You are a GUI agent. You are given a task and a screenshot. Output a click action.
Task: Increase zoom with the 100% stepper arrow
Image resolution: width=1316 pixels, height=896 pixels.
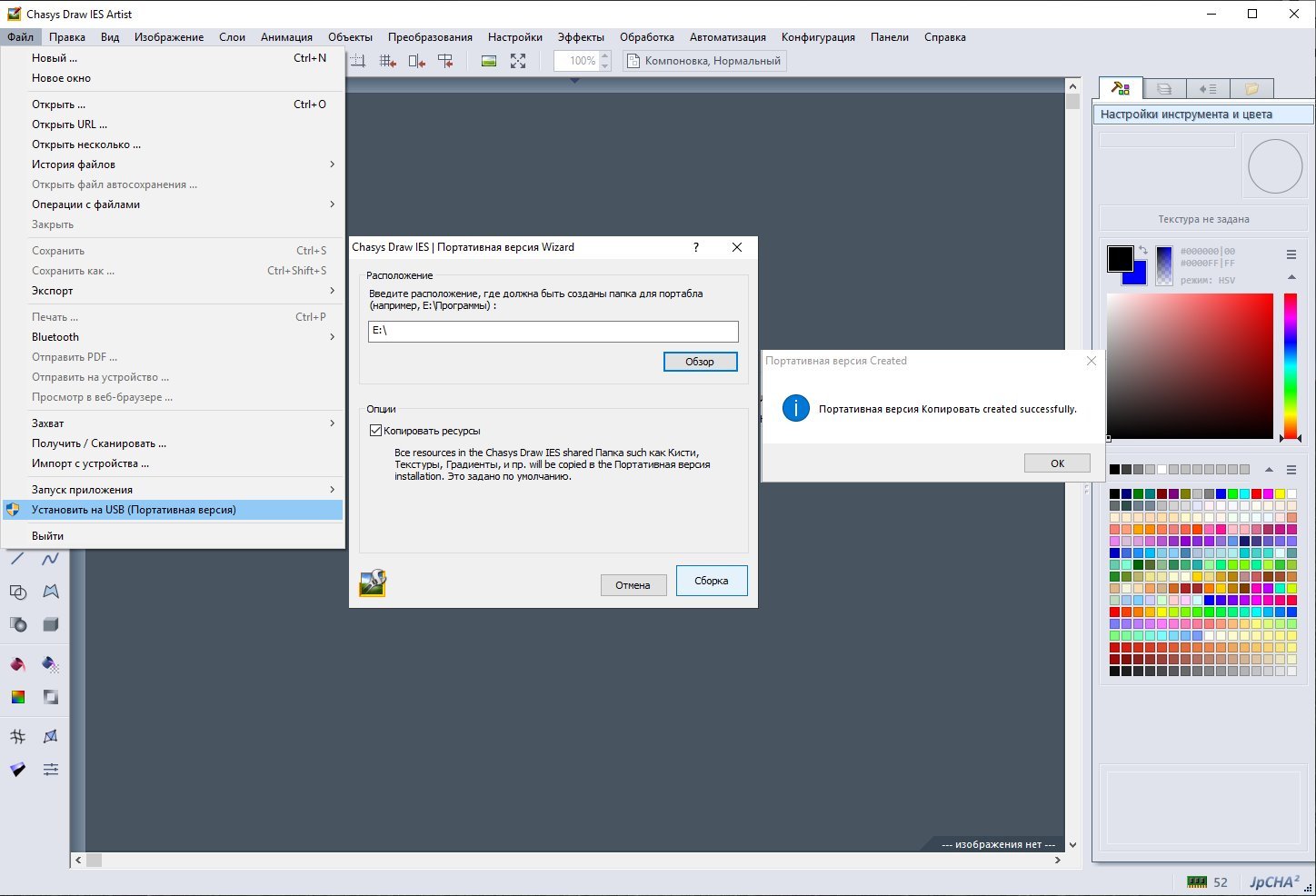(605, 56)
